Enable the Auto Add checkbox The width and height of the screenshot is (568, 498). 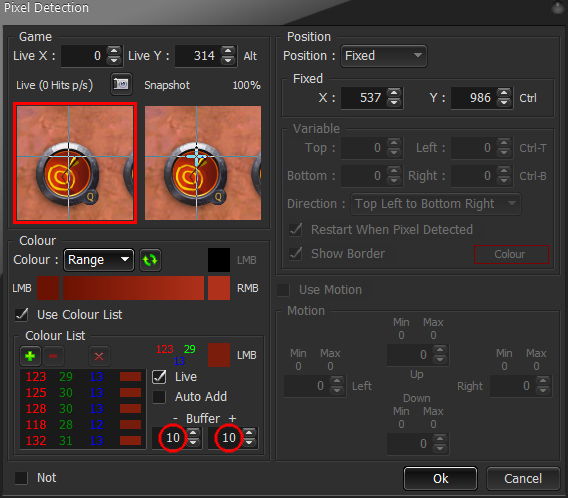click(159, 397)
